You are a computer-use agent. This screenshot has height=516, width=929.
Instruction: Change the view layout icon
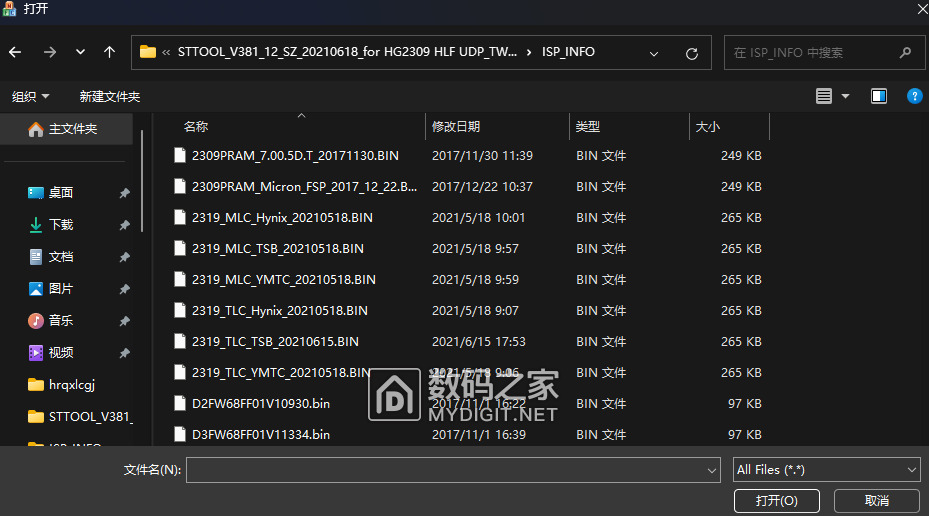click(824, 96)
